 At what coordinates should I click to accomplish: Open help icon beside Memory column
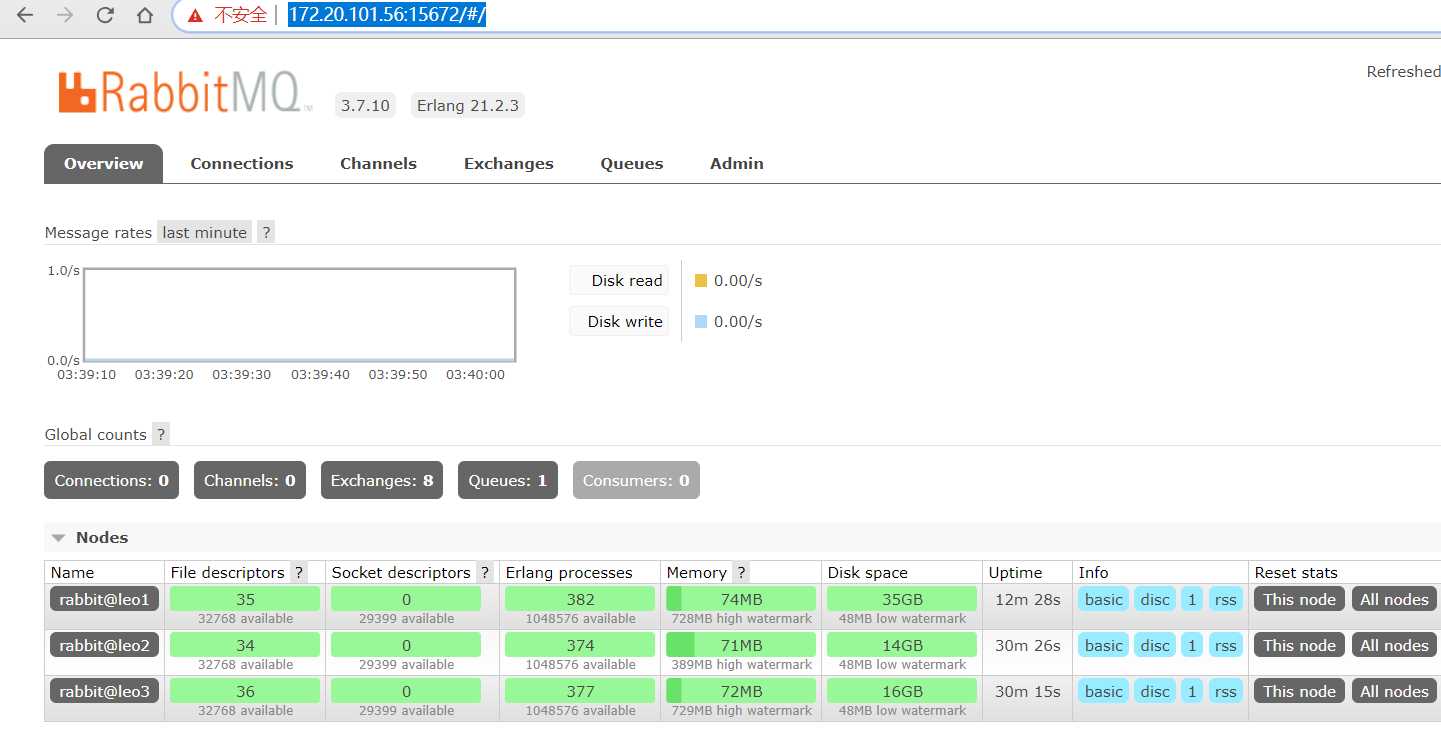741,573
